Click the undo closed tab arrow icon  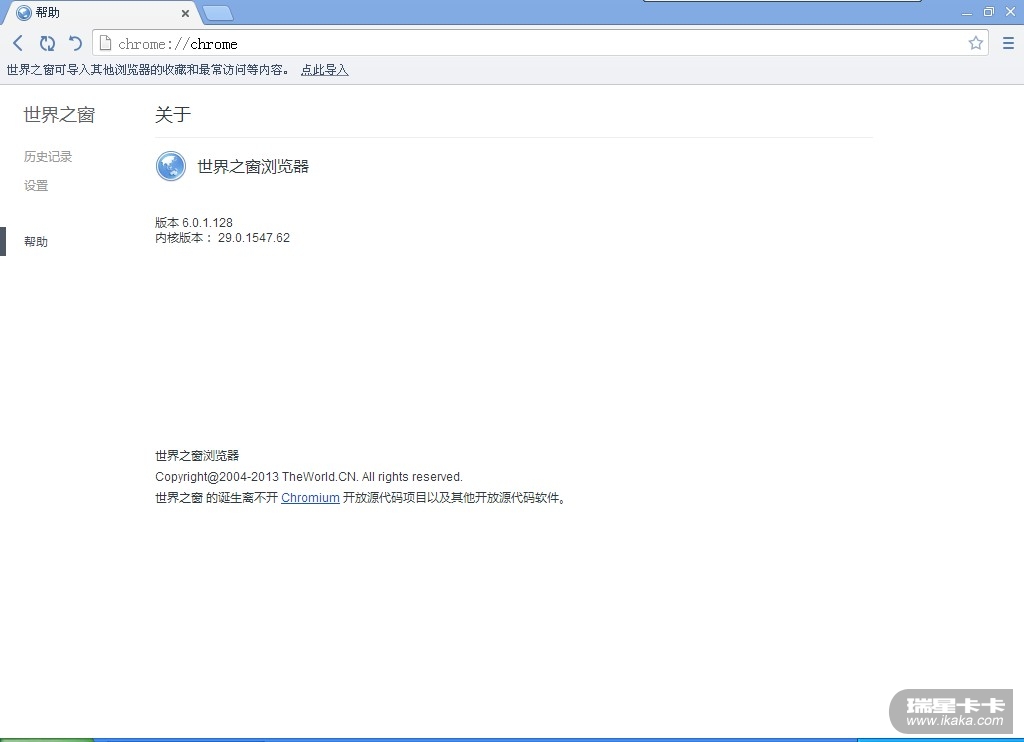(75, 43)
